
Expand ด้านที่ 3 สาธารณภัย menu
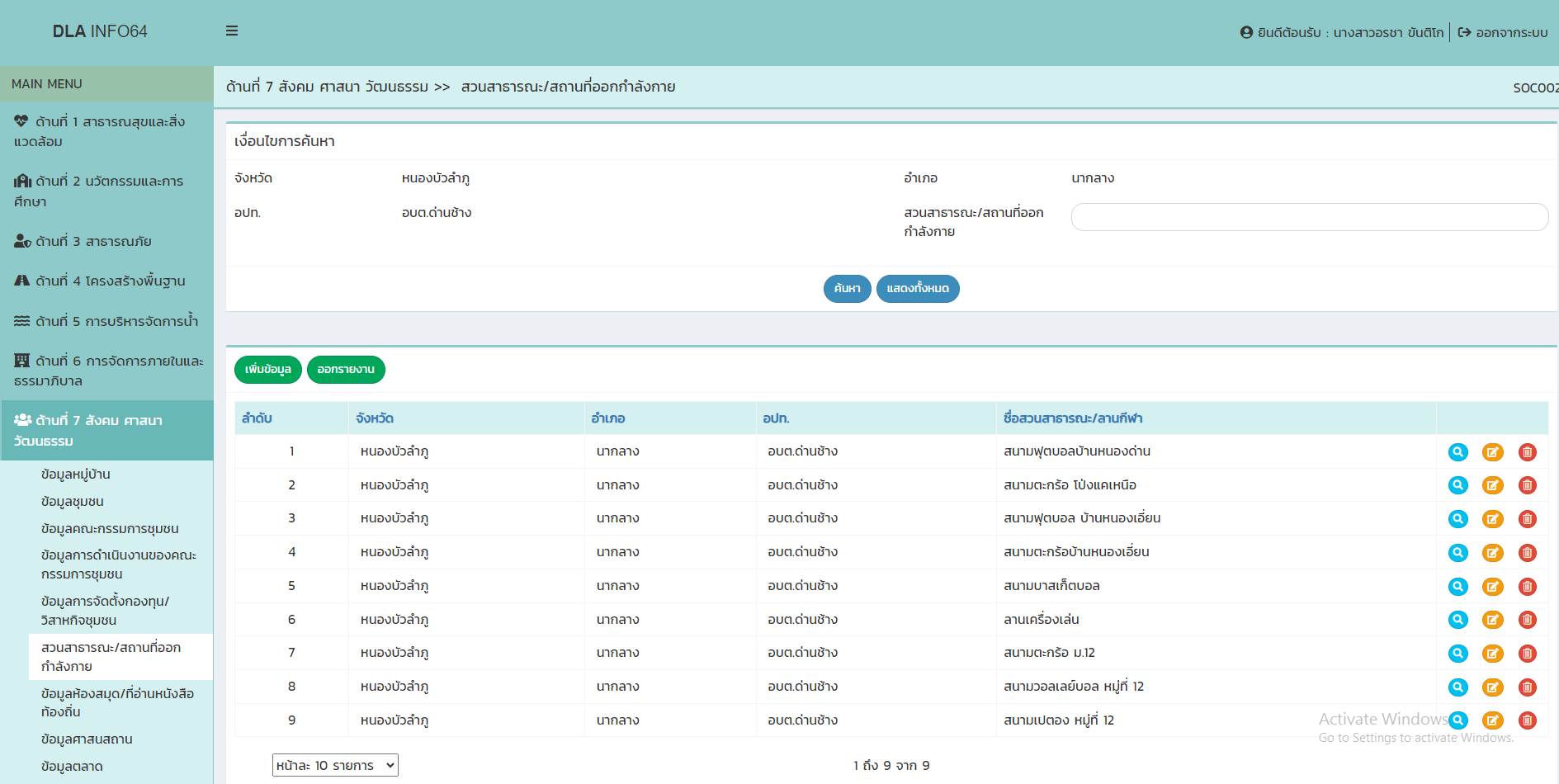[x=106, y=241]
